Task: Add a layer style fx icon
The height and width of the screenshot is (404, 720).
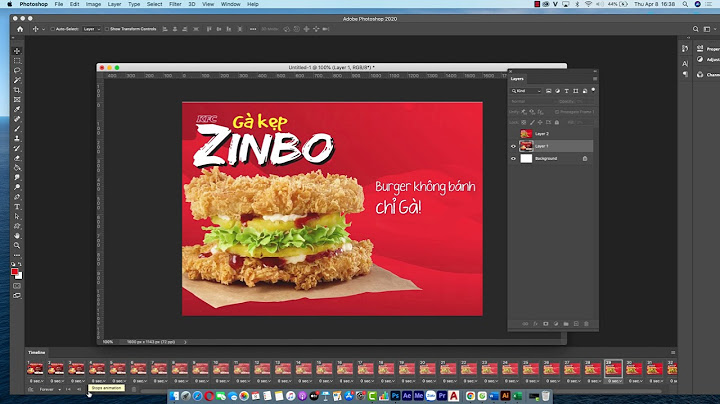Action: click(x=535, y=324)
